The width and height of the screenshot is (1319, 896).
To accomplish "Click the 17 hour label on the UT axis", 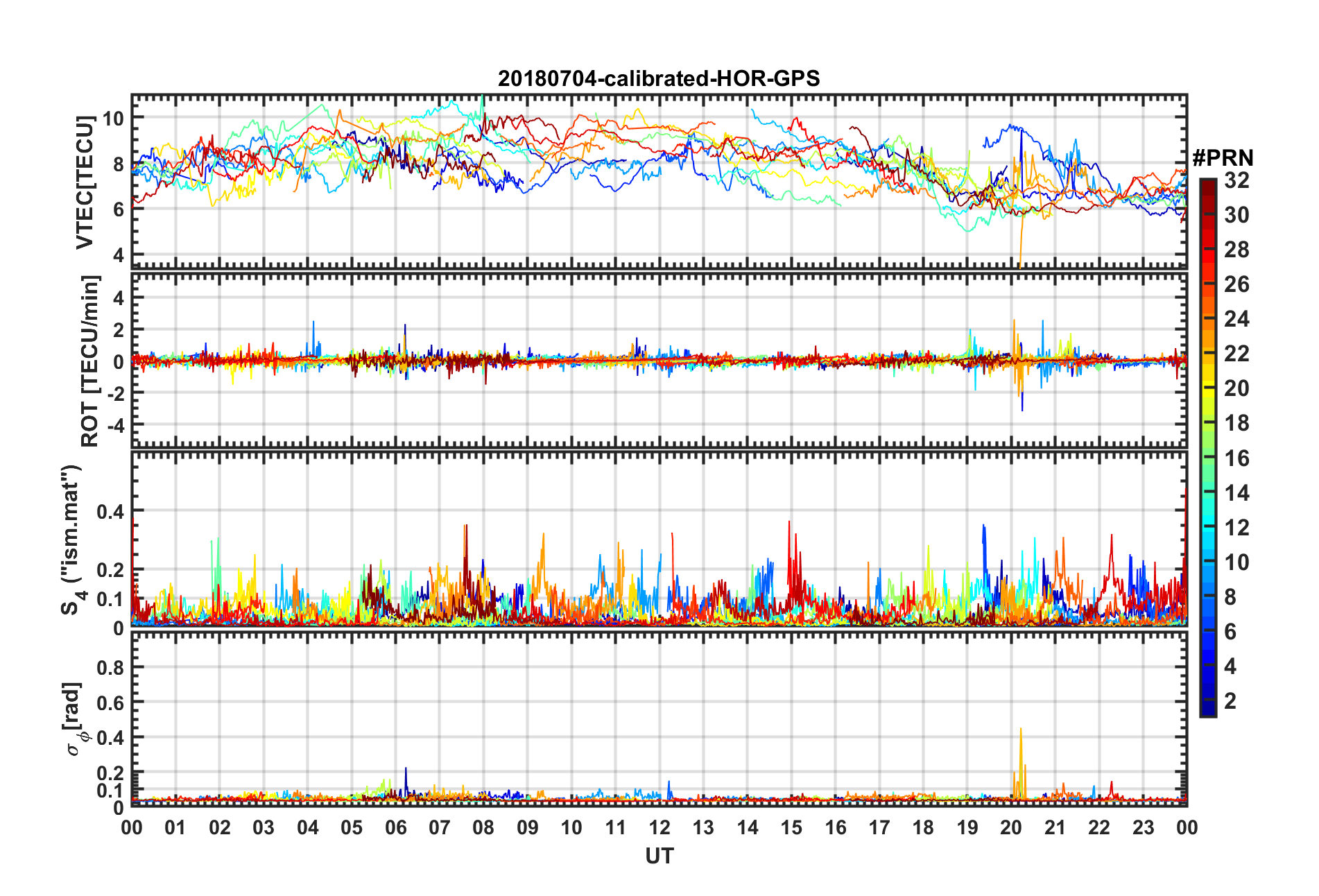I will coord(879,827).
